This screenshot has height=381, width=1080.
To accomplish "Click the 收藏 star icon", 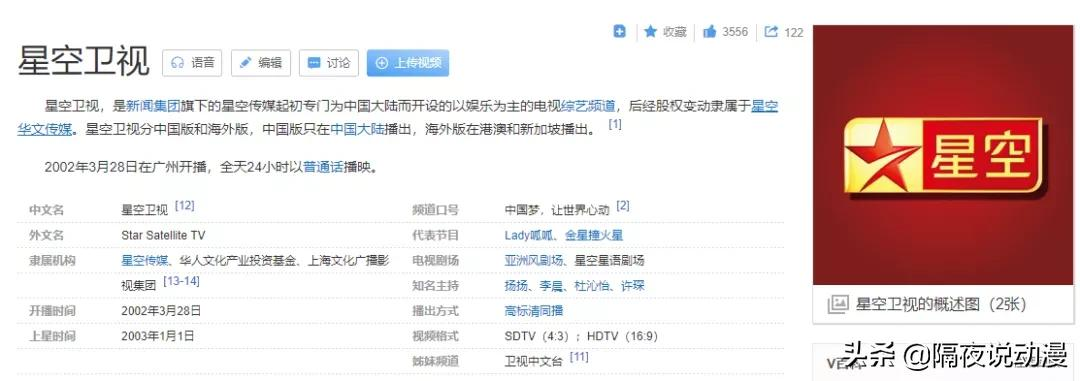I will 650,32.
